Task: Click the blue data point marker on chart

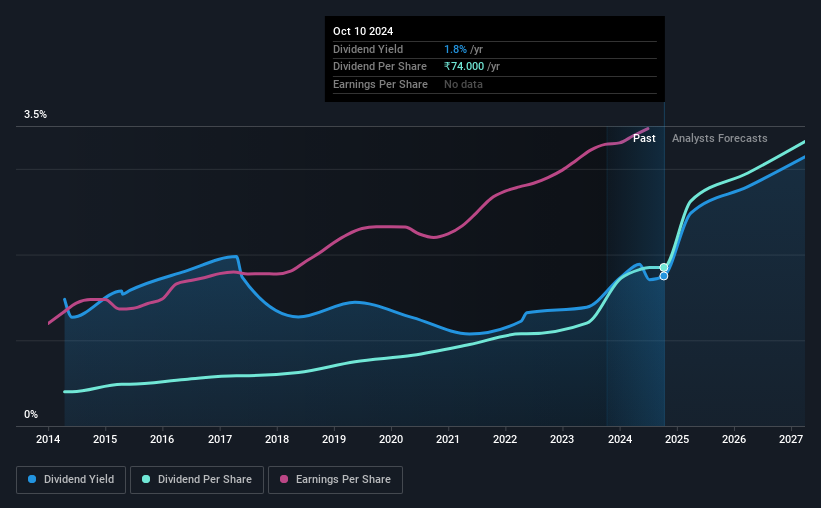Action: click(x=664, y=276)
